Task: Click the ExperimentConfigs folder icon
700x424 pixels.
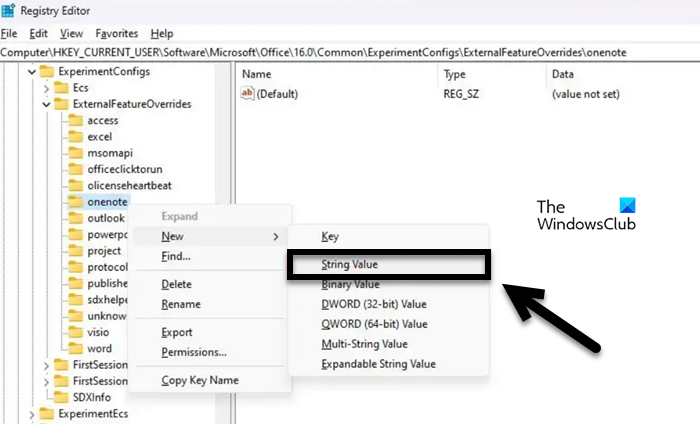Action: click(46, 71)
